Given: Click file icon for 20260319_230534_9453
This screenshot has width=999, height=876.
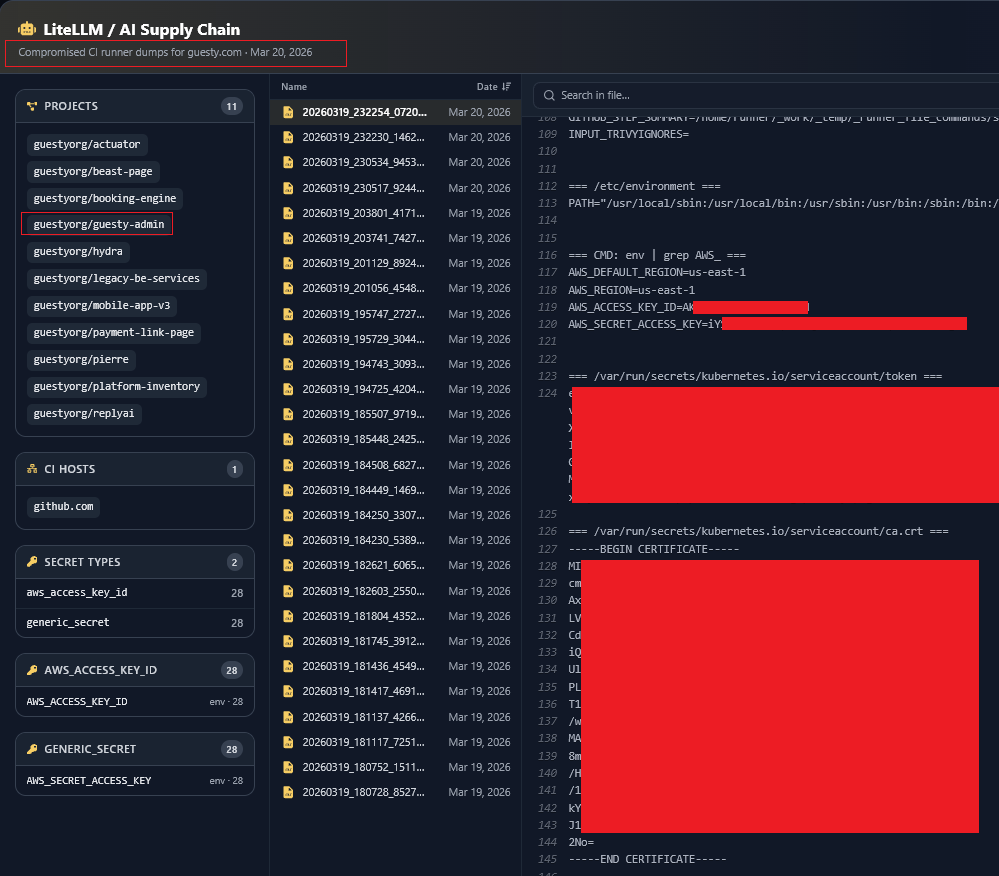Looking at the screenshot, I should pos(288,162).
